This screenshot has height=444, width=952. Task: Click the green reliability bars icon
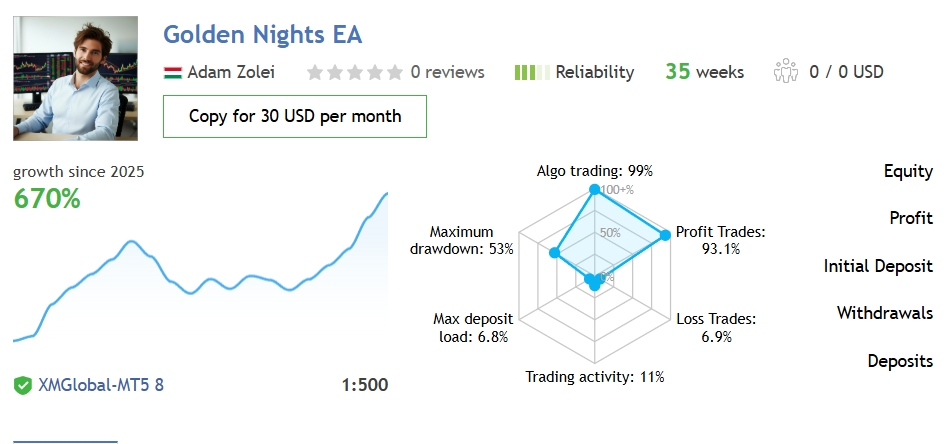click(531, 72)
